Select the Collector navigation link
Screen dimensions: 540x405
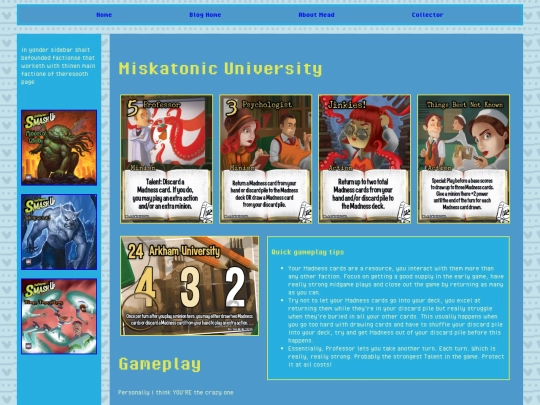(x=427, y=15)
